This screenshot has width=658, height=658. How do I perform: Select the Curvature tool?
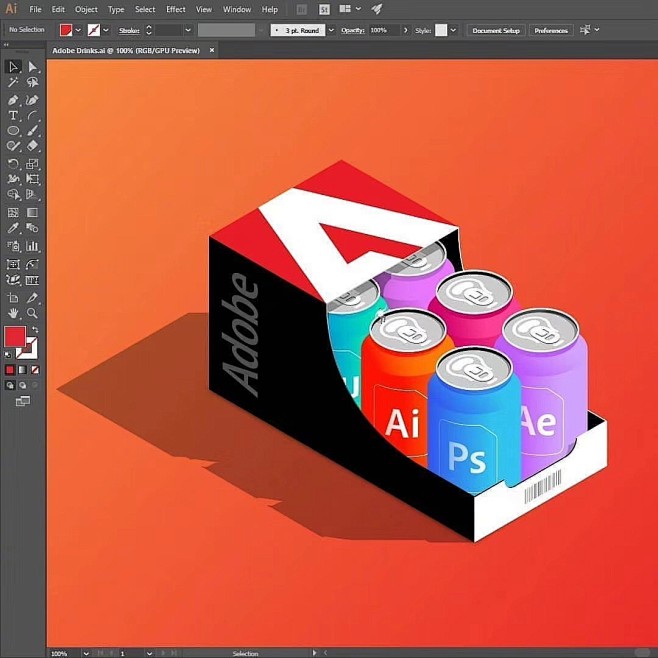coord(32,100)
